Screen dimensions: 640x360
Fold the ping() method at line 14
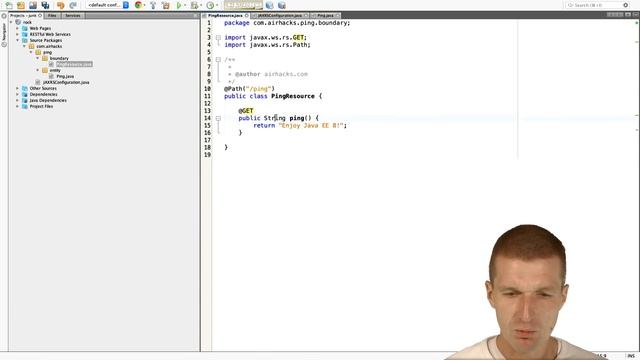click(218, 118)
